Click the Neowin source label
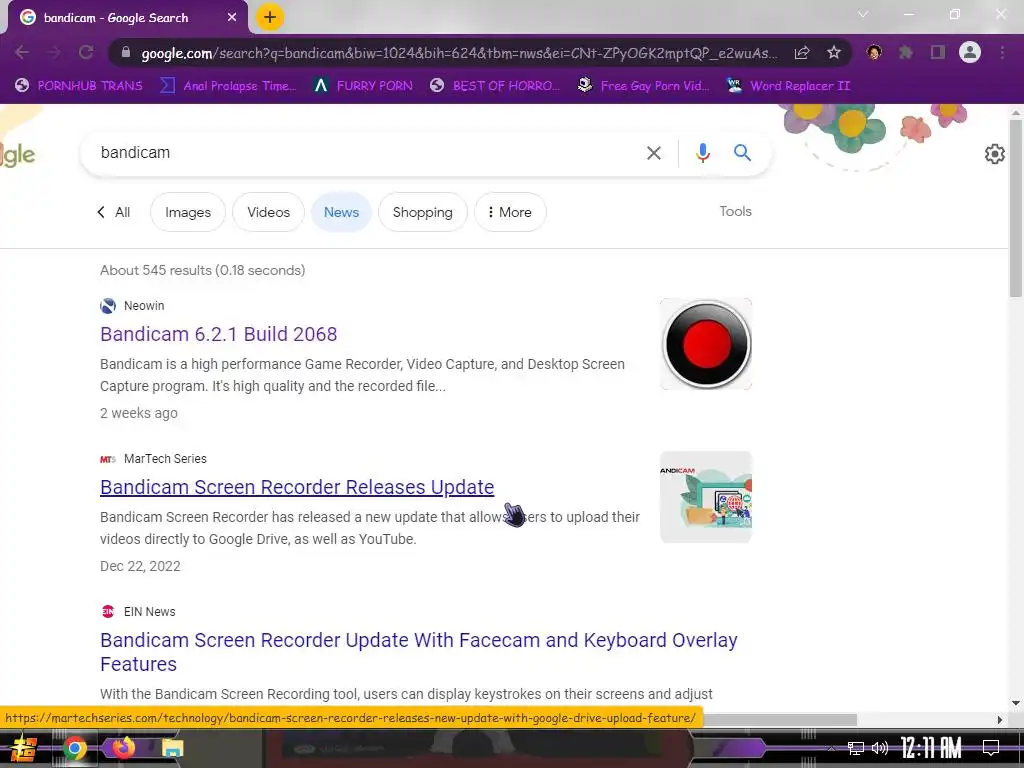The width and height of the screenshot is (1024, 768). [144, 306]
